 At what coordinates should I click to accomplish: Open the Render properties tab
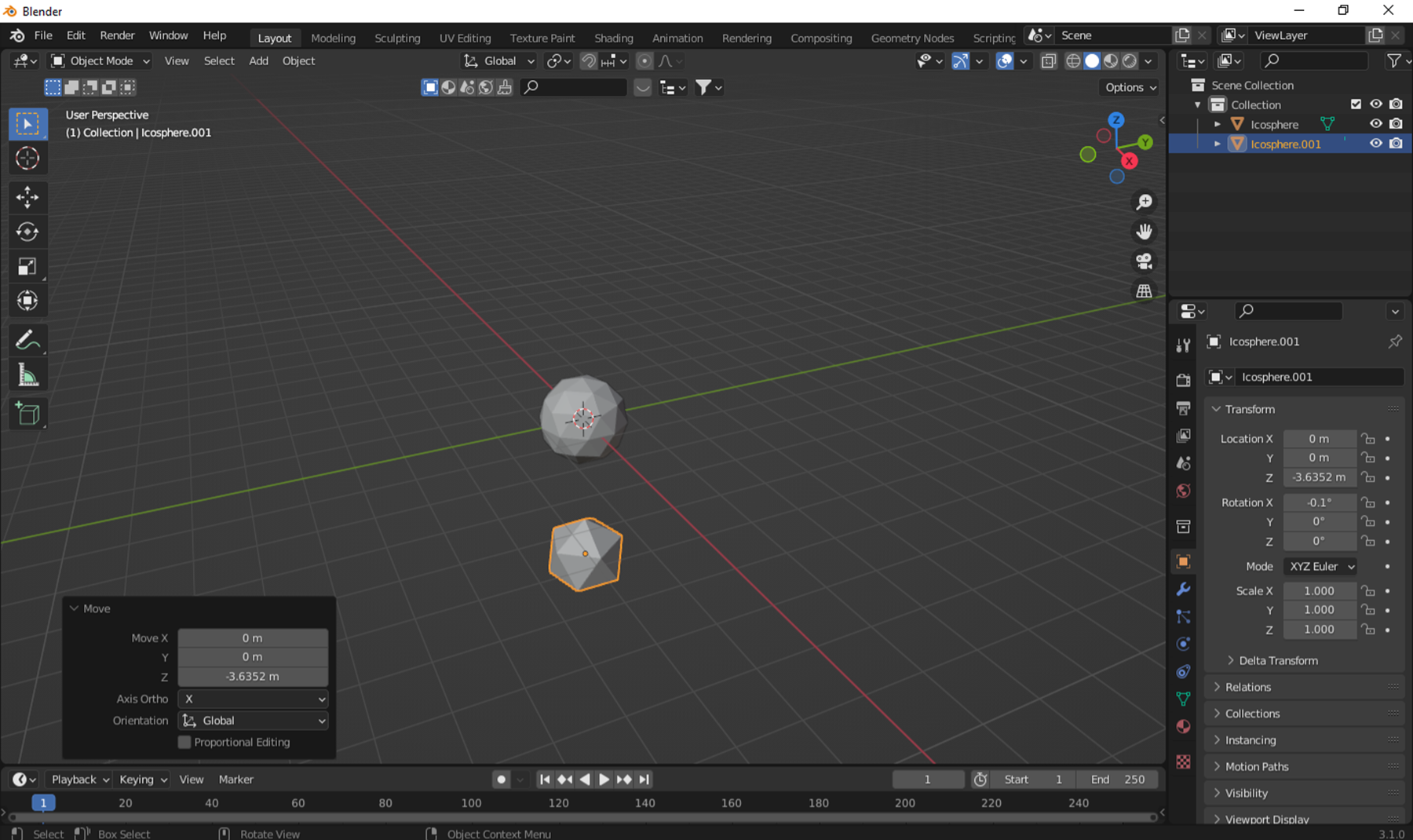[1184, 380]
